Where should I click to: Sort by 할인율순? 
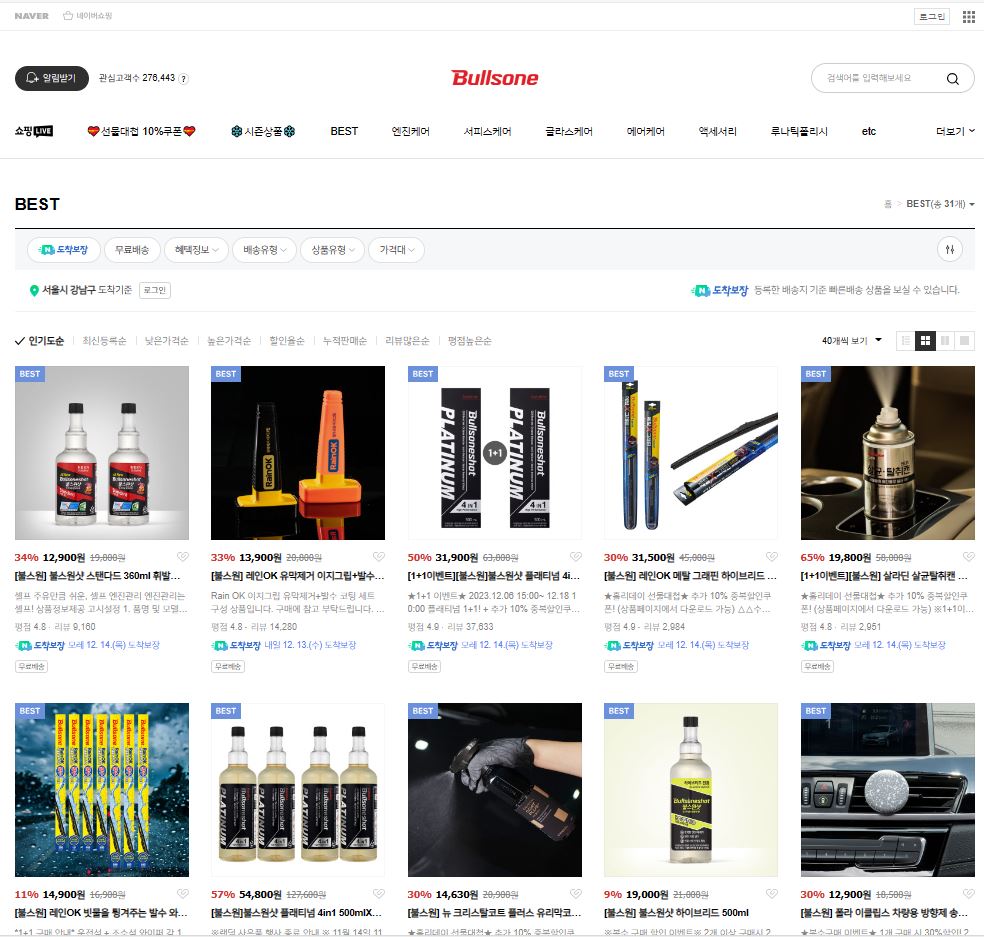(x=287, y=341)
